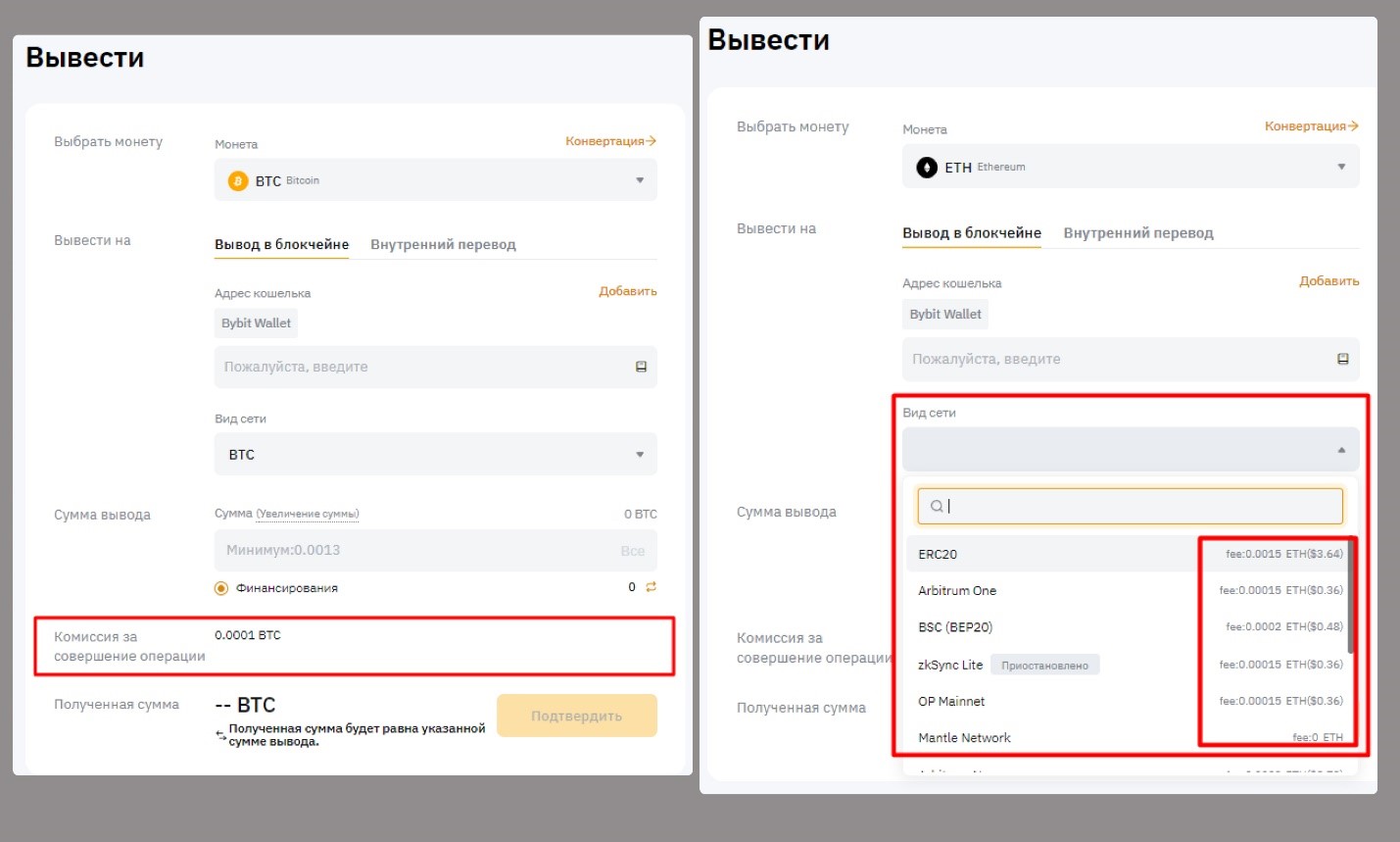
Task: Select the Финансирования radio button
Action: pyautogui.click(x=221, y=588)
